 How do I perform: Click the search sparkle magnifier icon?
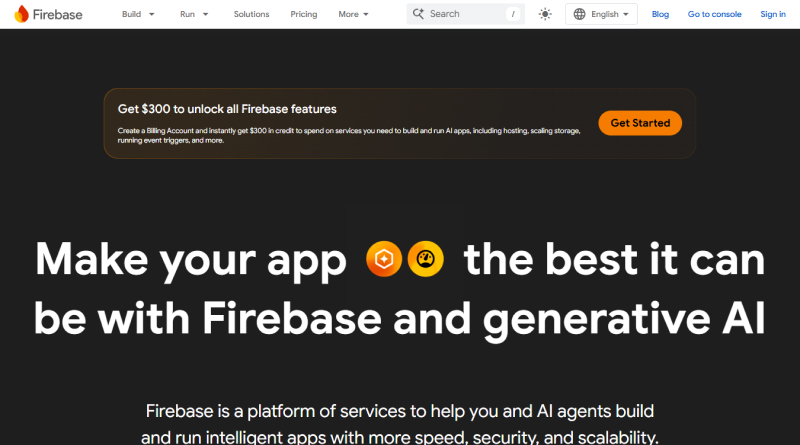click(x=418, y=14)
